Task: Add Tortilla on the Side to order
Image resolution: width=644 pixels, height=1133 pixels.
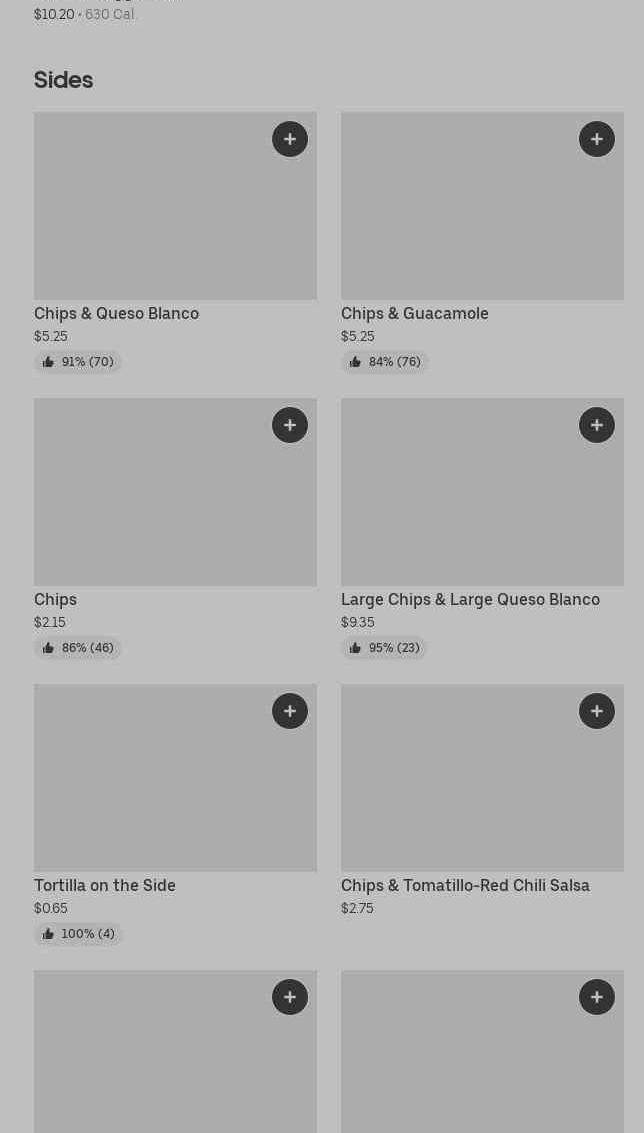Action: pos(290,711)
